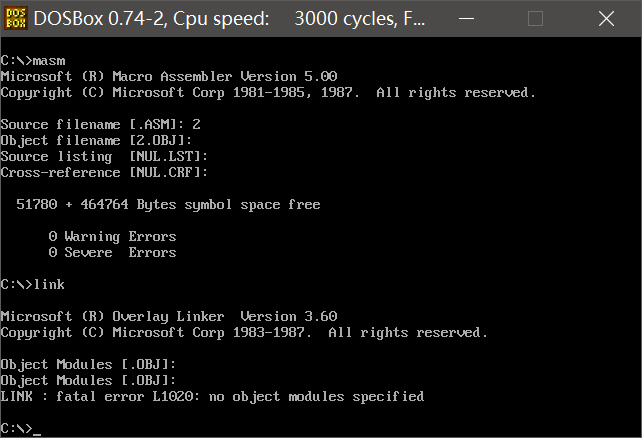Click the "Source filename [.ASM]: 2" line
The width and height of the screenshot is (642, 438).
point(100,124)
